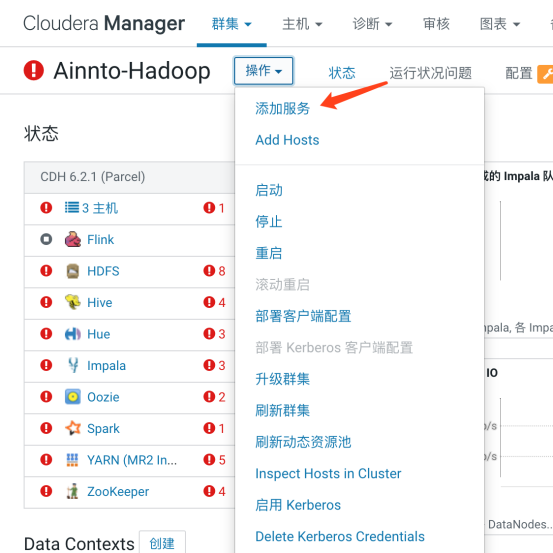Open the 群集 dropdown menu
This screenshot has width=553, height=553.
point(231,24)
